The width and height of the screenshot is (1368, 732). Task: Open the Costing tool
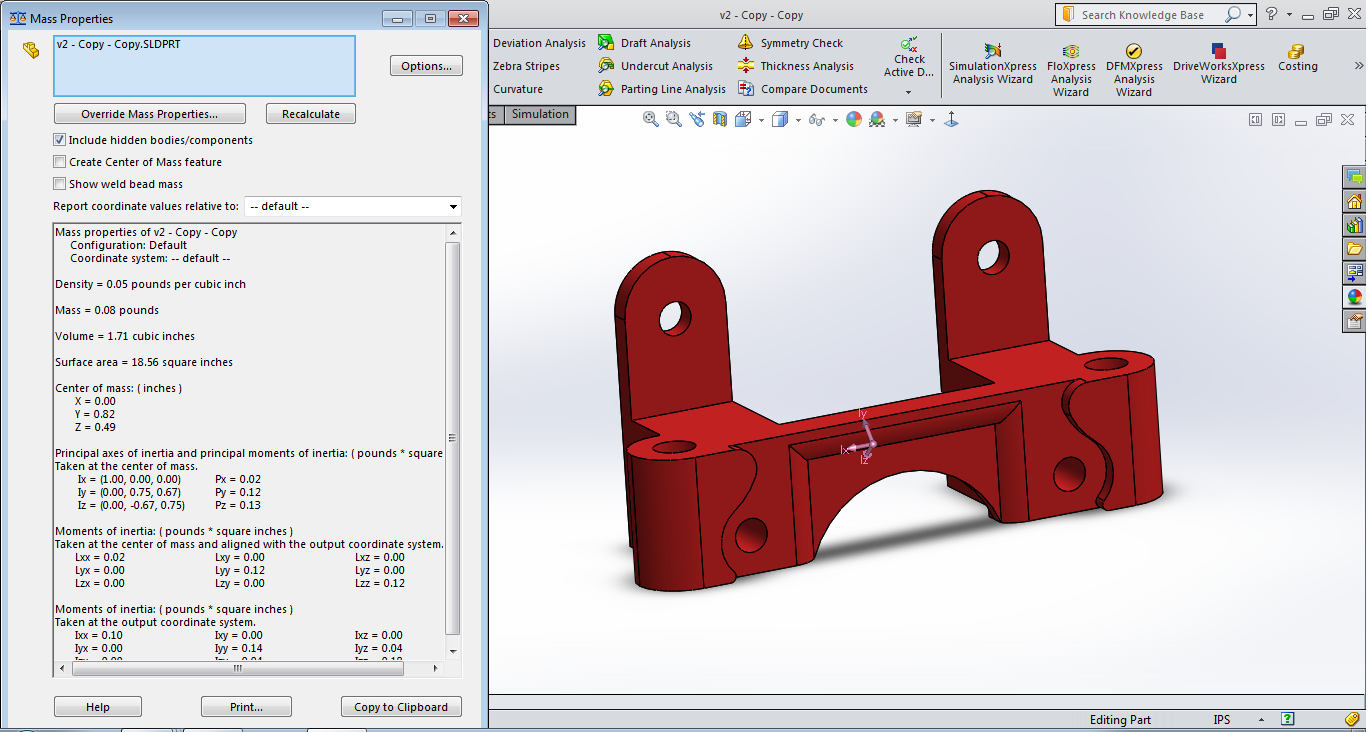[x=1297, y=58]
